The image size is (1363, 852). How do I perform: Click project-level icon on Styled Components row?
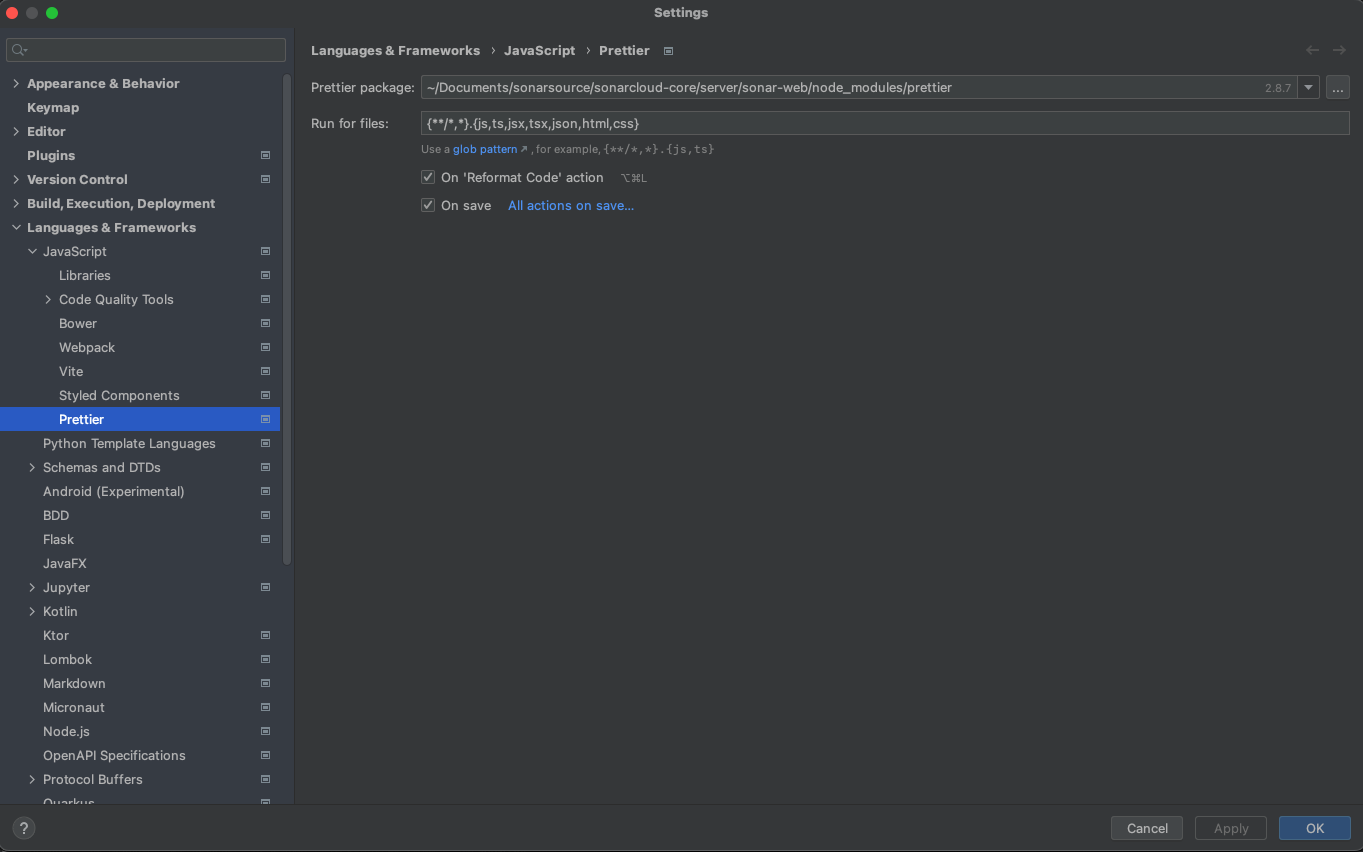tap(265, 395)
